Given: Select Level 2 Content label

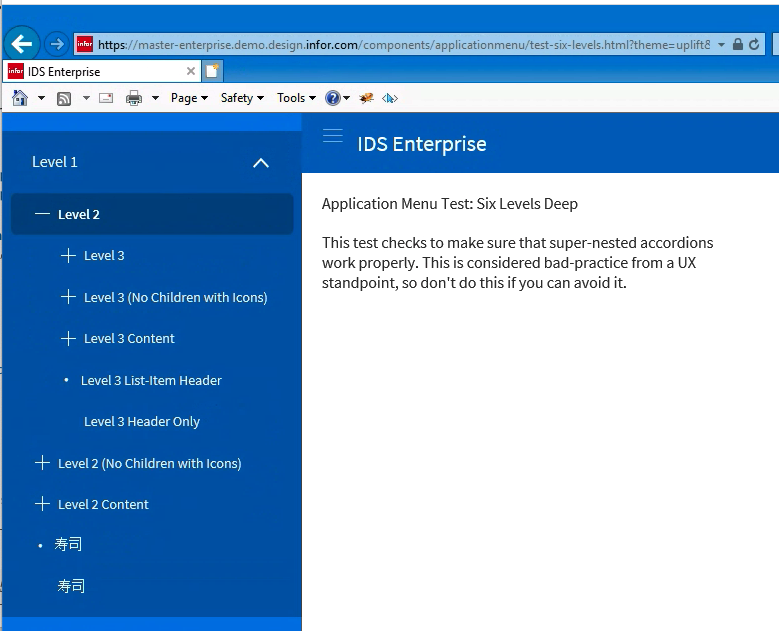Looking at the screenshot, I should click(103, 504).
